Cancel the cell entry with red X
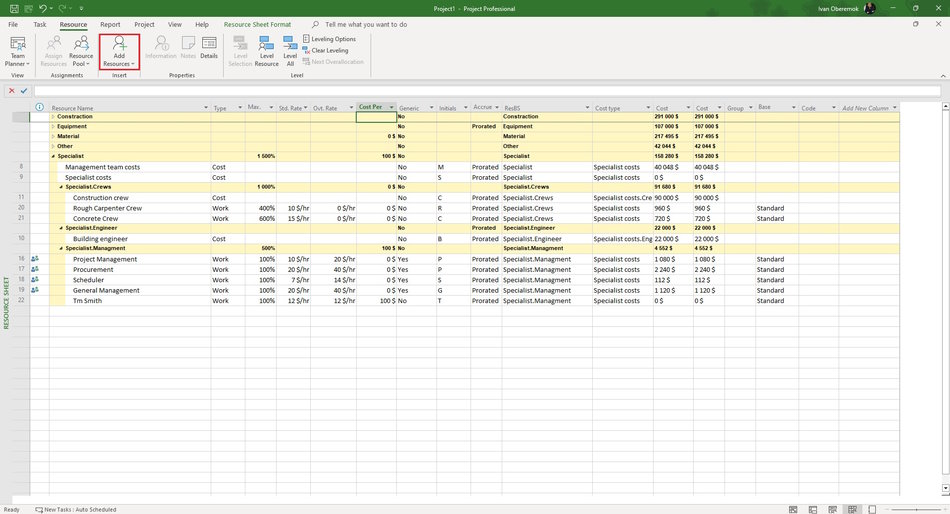This screenshot has height=514, width=950. pyautogui.click(x=12, y=90)
